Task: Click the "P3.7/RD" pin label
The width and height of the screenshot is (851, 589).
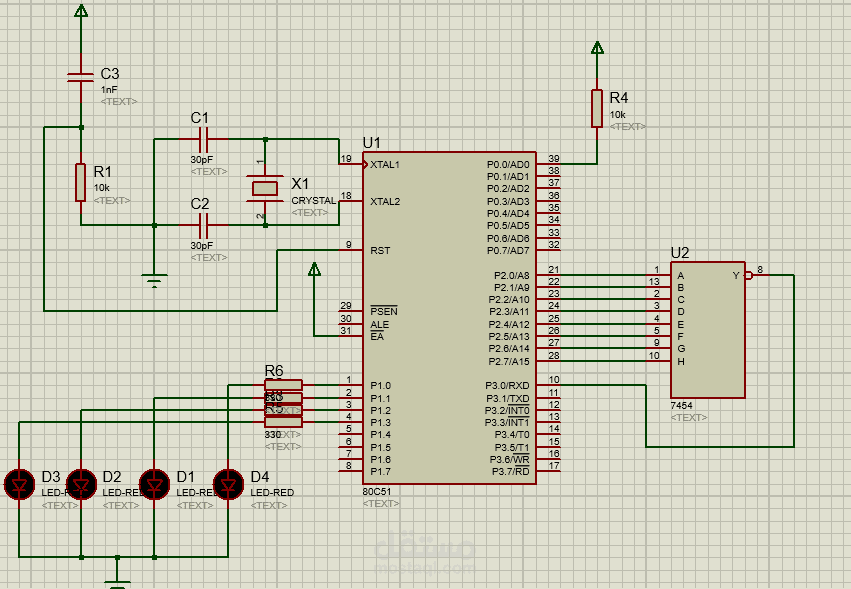Action: [x=510, y=471]
